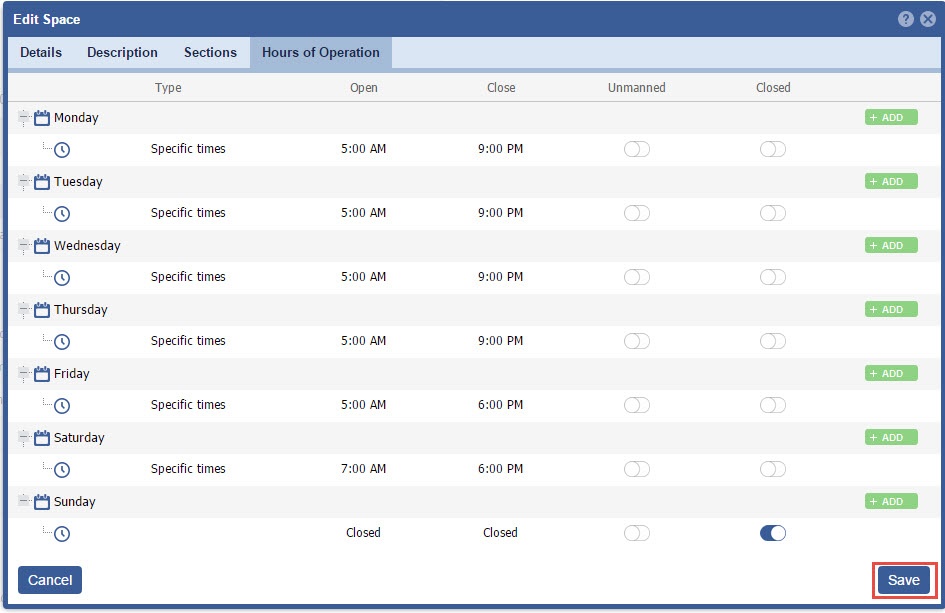This screenshot has width=945, height=613.
Task: Collapse the Monday tree node
Action: pos(24,118)
